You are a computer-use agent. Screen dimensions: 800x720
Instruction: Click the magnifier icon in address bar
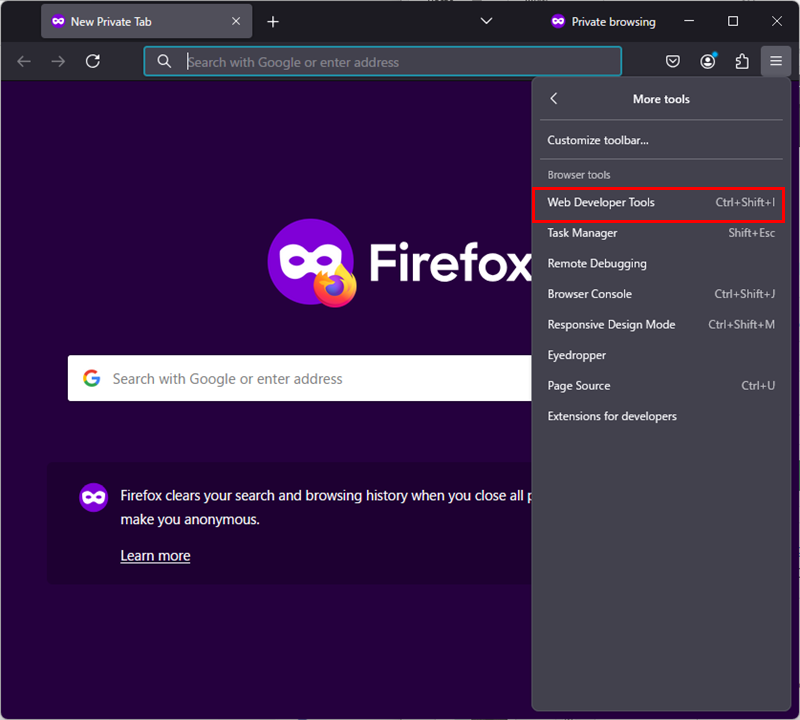(164, 61)
